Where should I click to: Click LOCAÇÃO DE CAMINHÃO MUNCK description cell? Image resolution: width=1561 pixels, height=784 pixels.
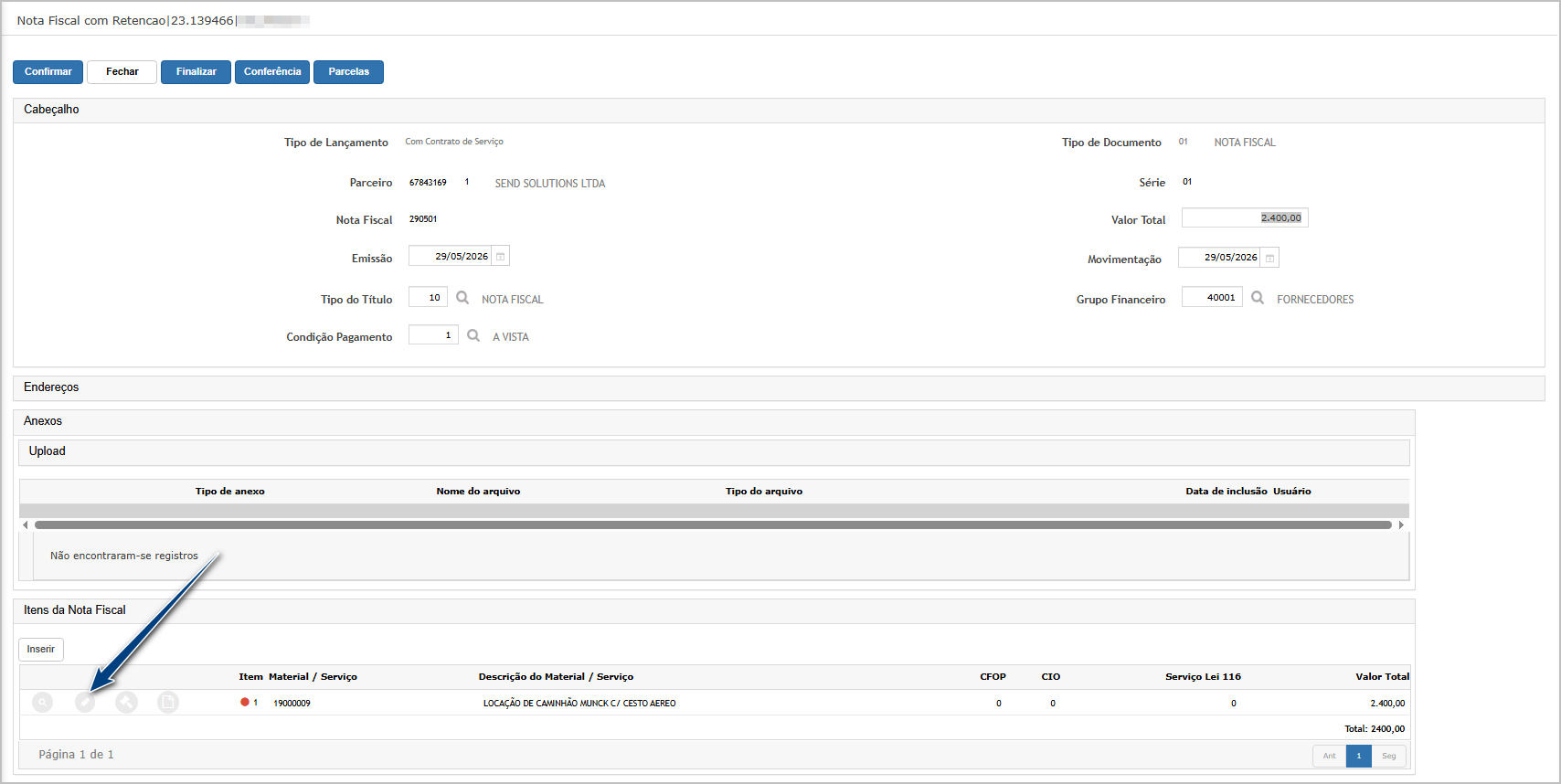(579, 704)
